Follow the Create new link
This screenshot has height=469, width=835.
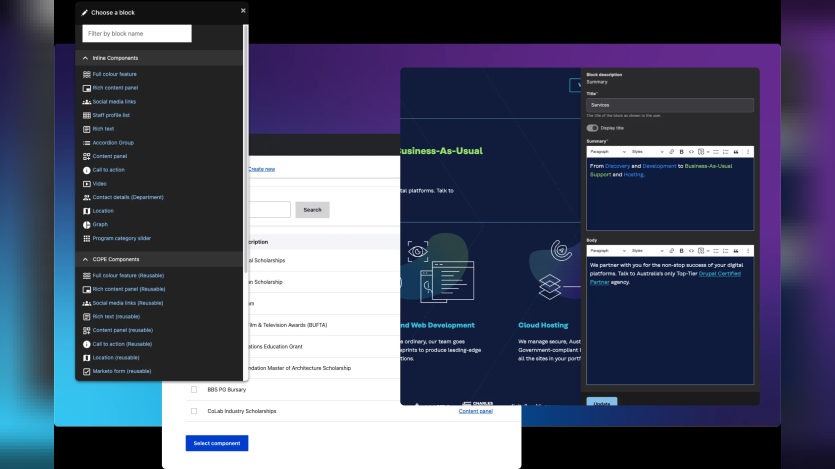click(x=261, y=169)
